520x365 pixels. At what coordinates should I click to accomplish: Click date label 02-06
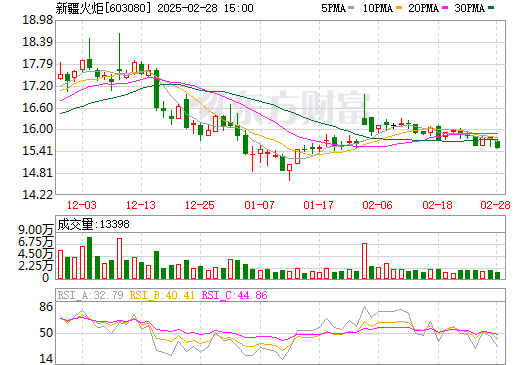click(x=378, y=205)
